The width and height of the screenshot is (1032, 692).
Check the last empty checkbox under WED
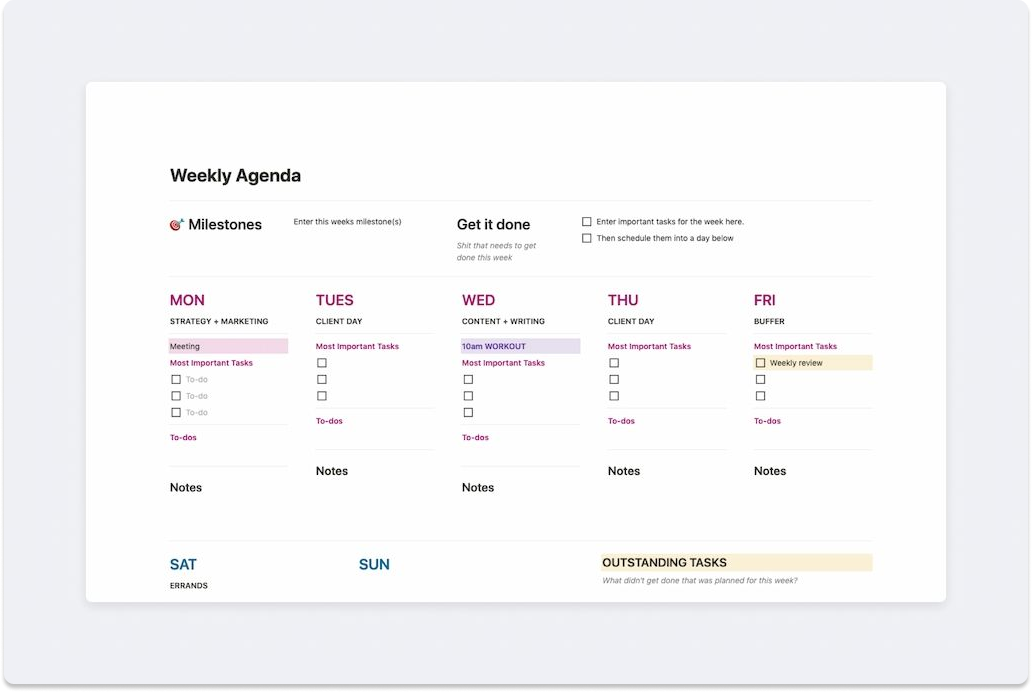tap(468, 412)
